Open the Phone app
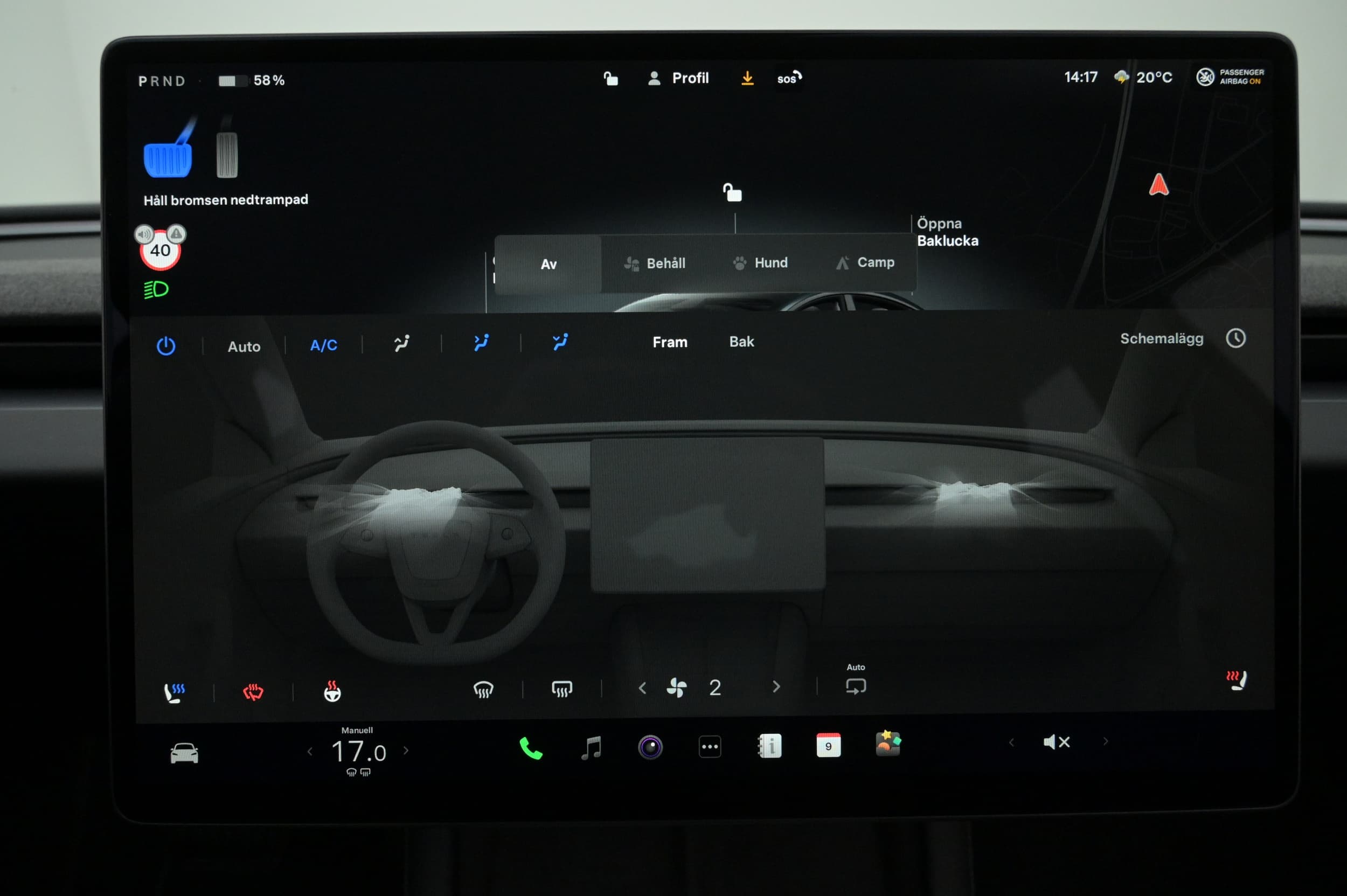Screen dimensions: 1347x896 [531, 748]
